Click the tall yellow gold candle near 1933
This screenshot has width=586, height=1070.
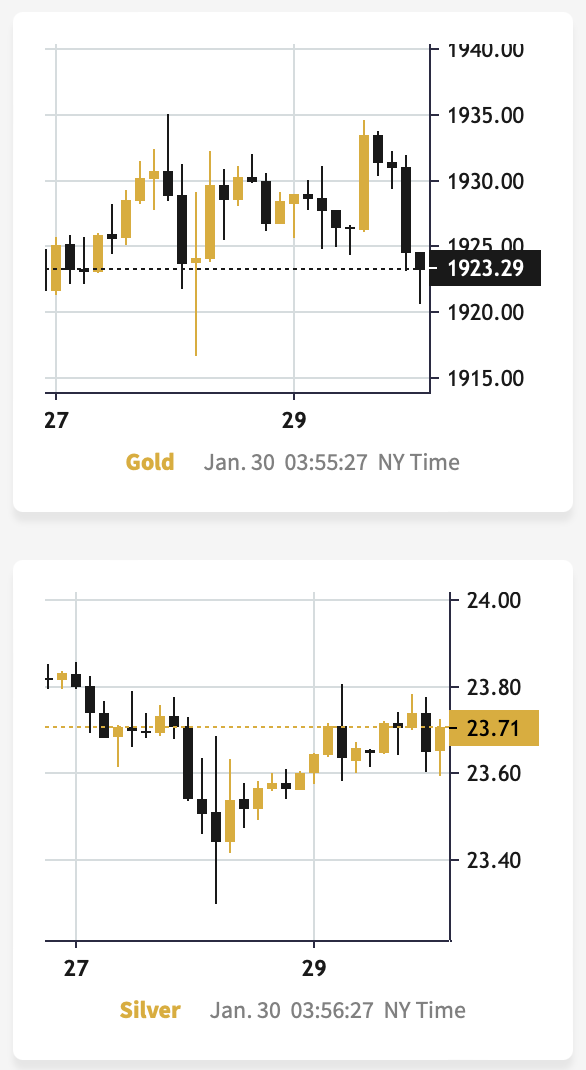(364, 182)
